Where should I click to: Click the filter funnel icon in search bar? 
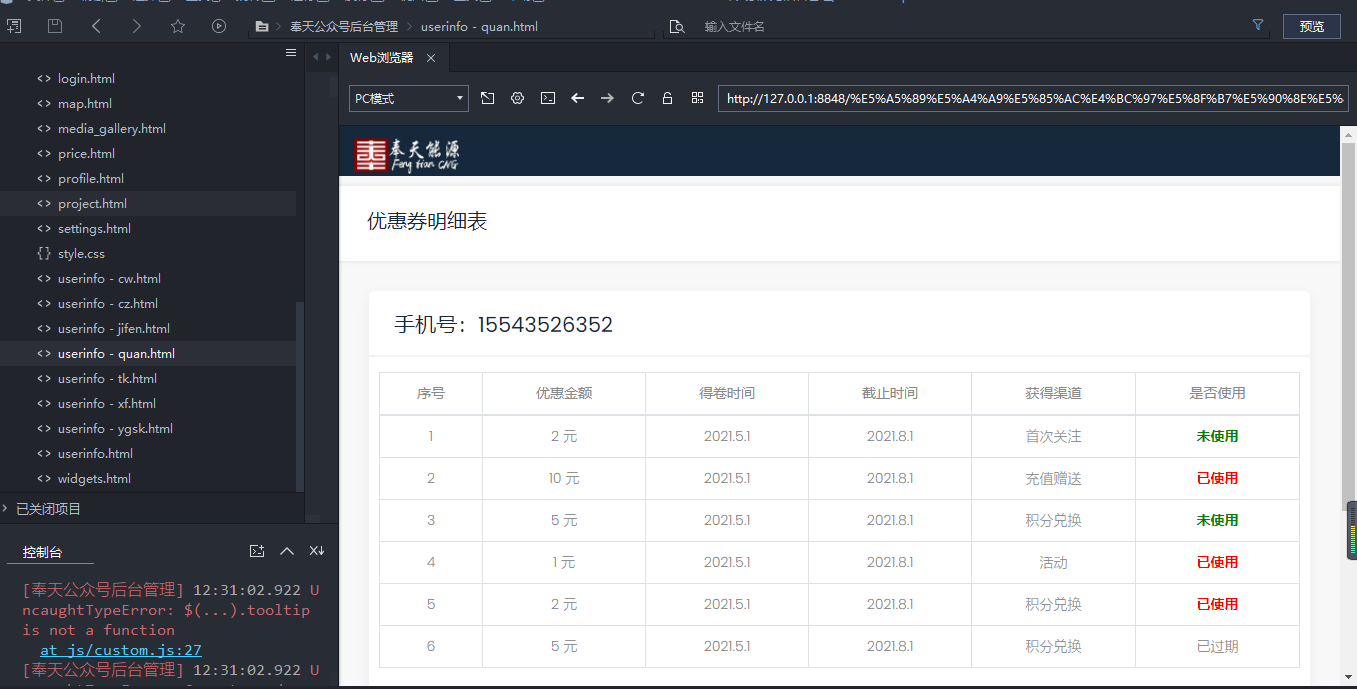pos(1258,26)
